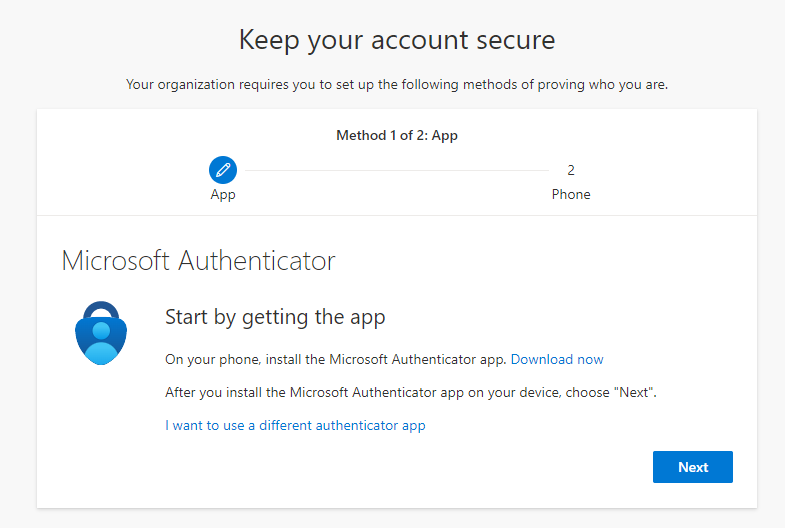The width and height of the screenshot is (785, 528).
Task: Click the Method 1 of 2: App heading
Action: pyautogui.click(x=397, y=136)
